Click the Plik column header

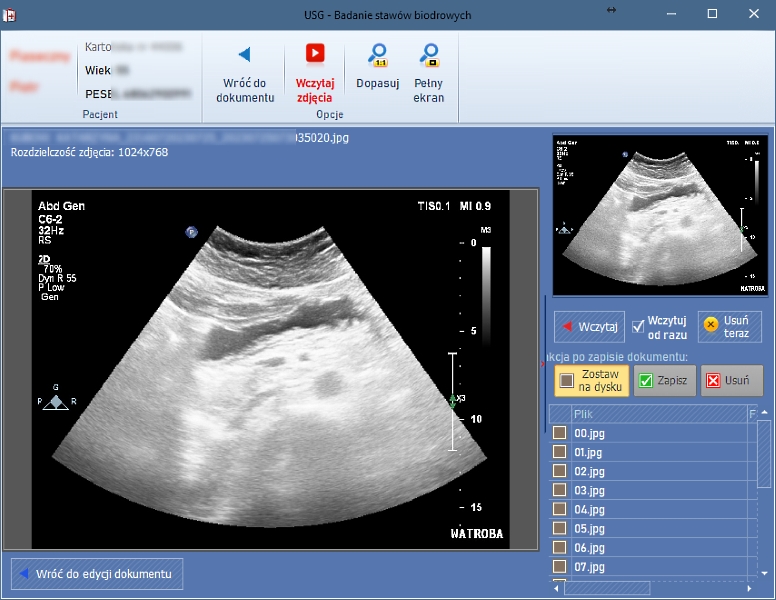click(x=659, y=414)
